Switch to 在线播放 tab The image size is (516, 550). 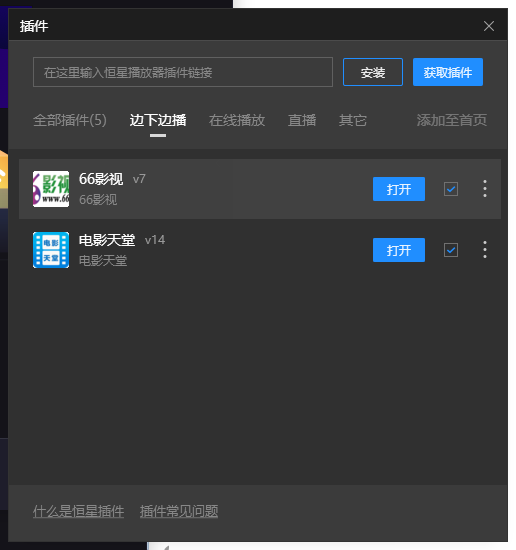(x=237, y=120)
